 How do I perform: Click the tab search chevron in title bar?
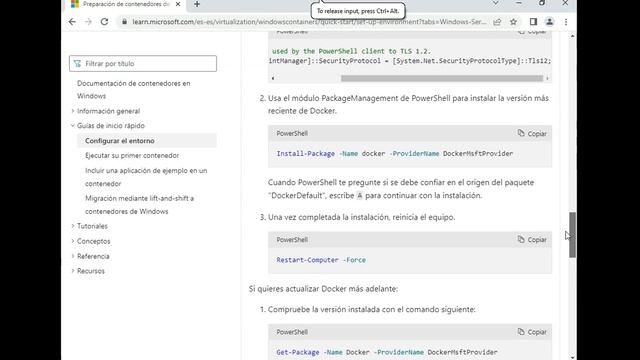click(495, 3)
